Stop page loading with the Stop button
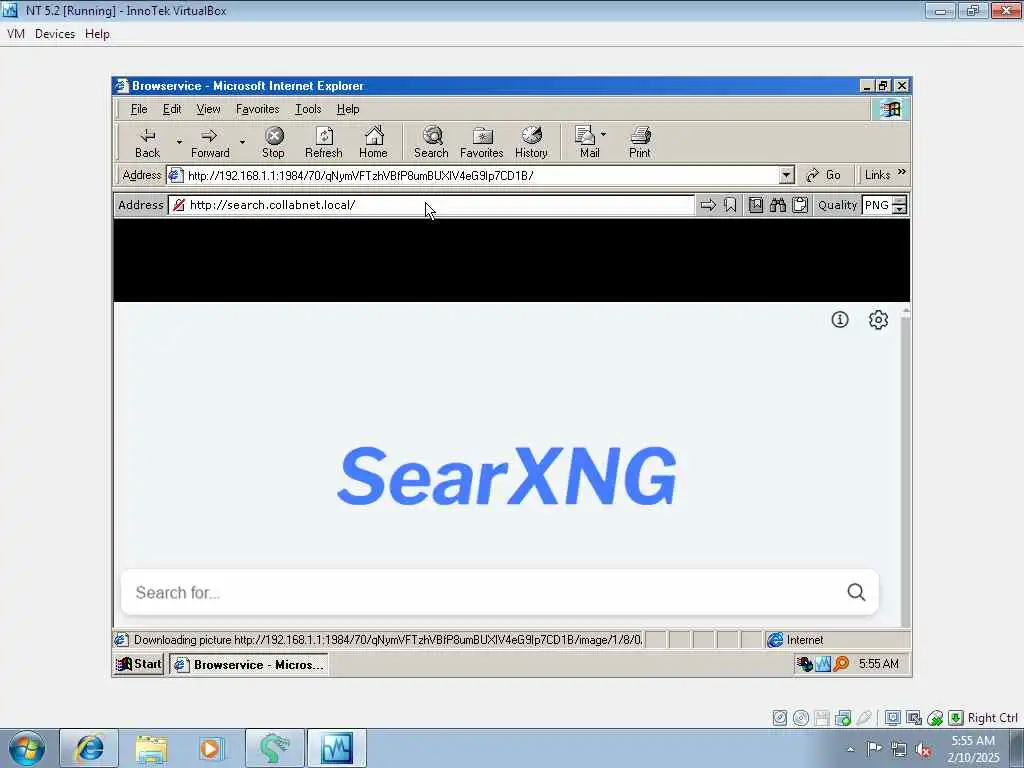Image resolution: width=1024 pixels, height=768 pixels. pos(274,143)
